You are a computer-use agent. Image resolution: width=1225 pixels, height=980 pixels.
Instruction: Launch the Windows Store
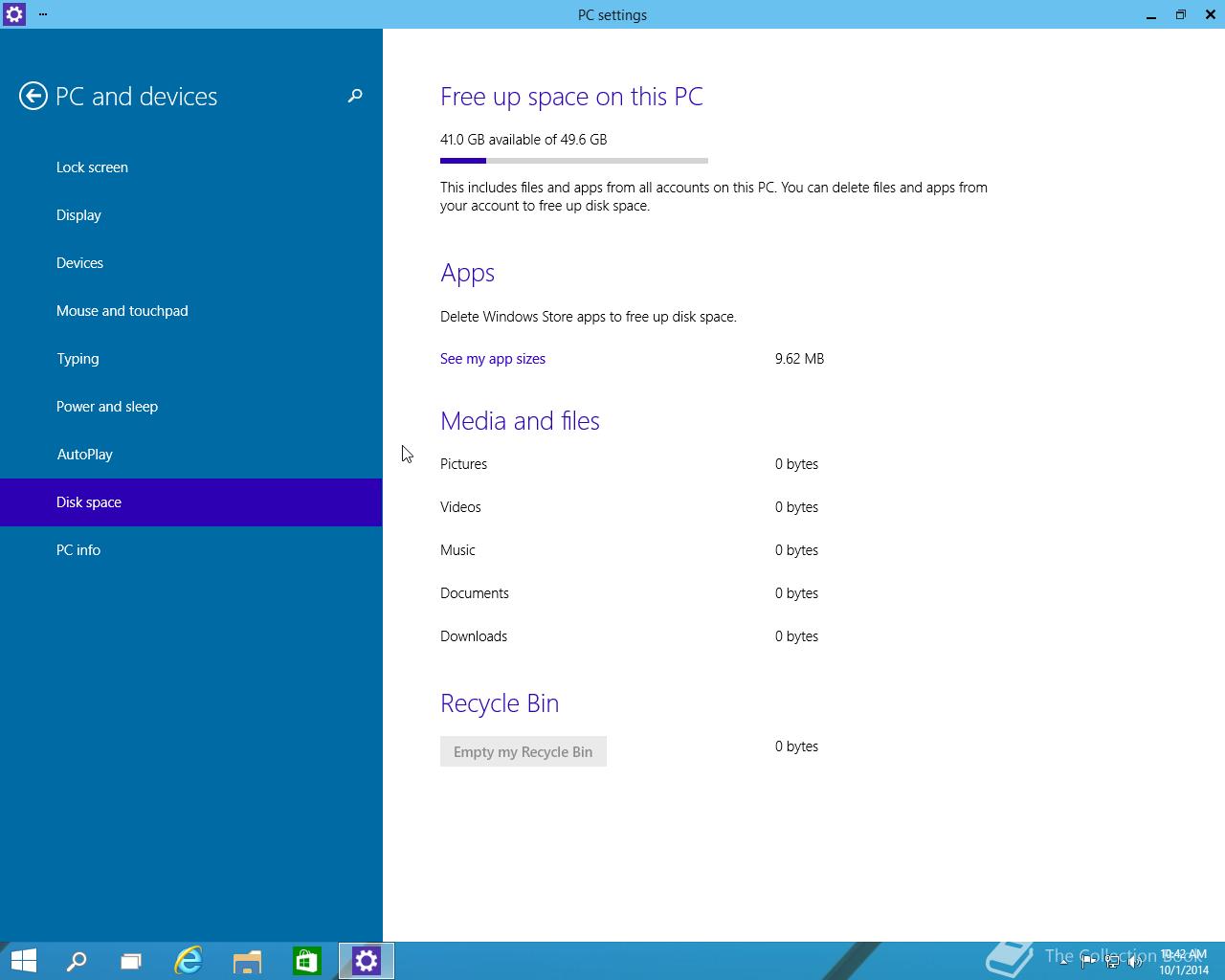tap(306, 961)
